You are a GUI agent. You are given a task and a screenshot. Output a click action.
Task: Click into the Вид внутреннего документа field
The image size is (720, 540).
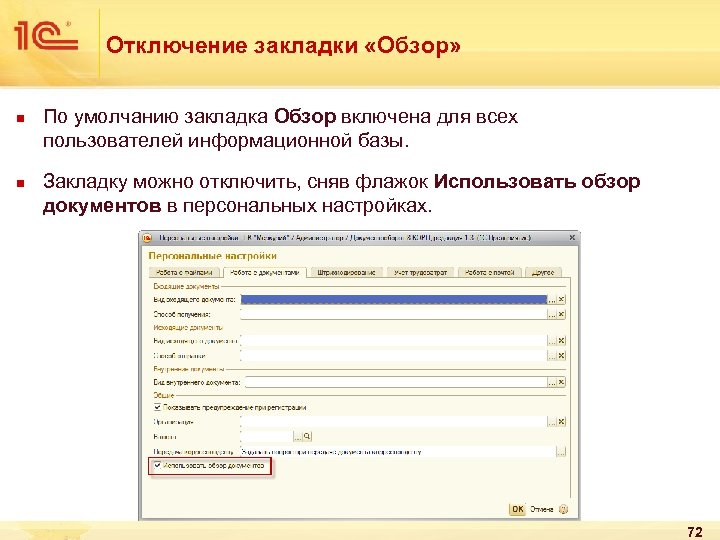(396, 382)
